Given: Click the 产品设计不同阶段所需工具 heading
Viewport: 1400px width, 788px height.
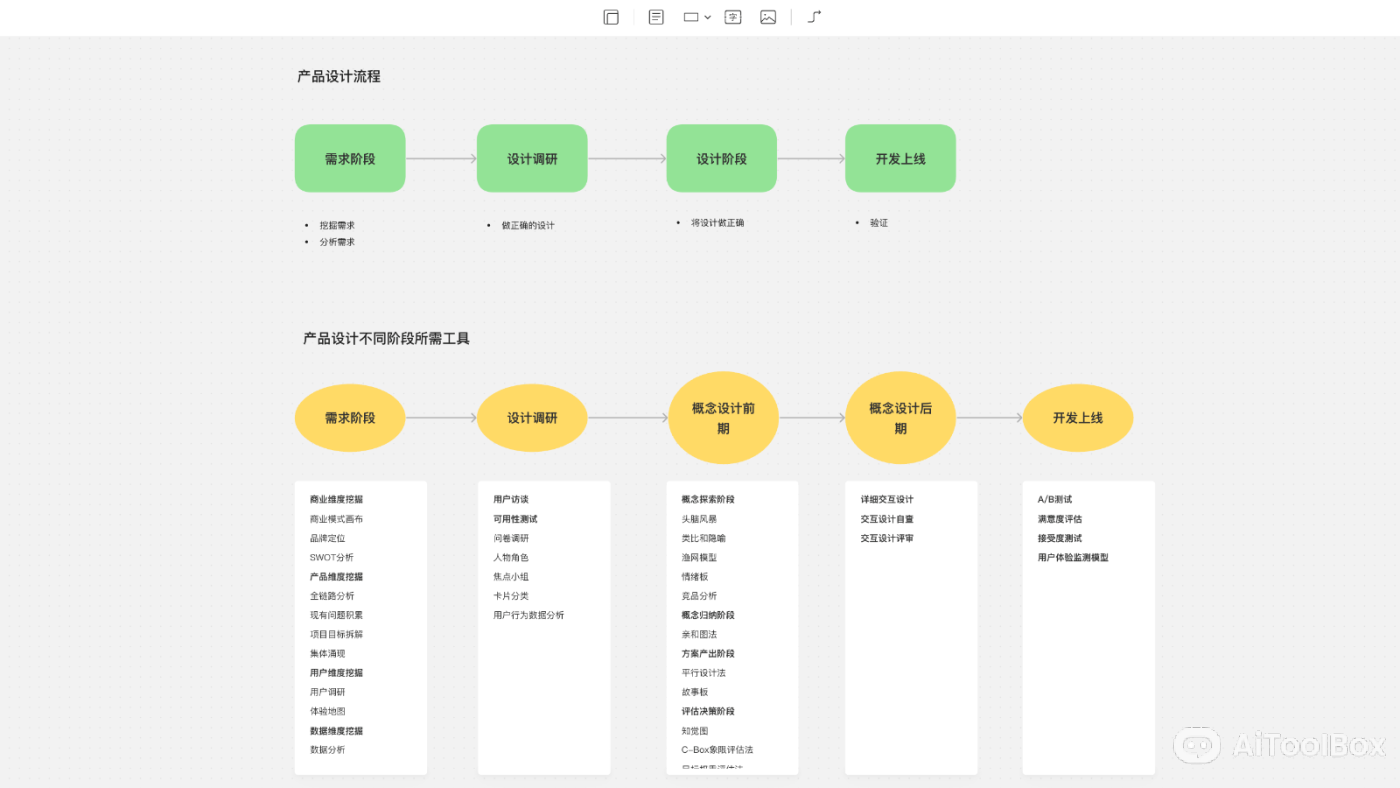Looking at the screenshot, I should click(x=386, y=339).
